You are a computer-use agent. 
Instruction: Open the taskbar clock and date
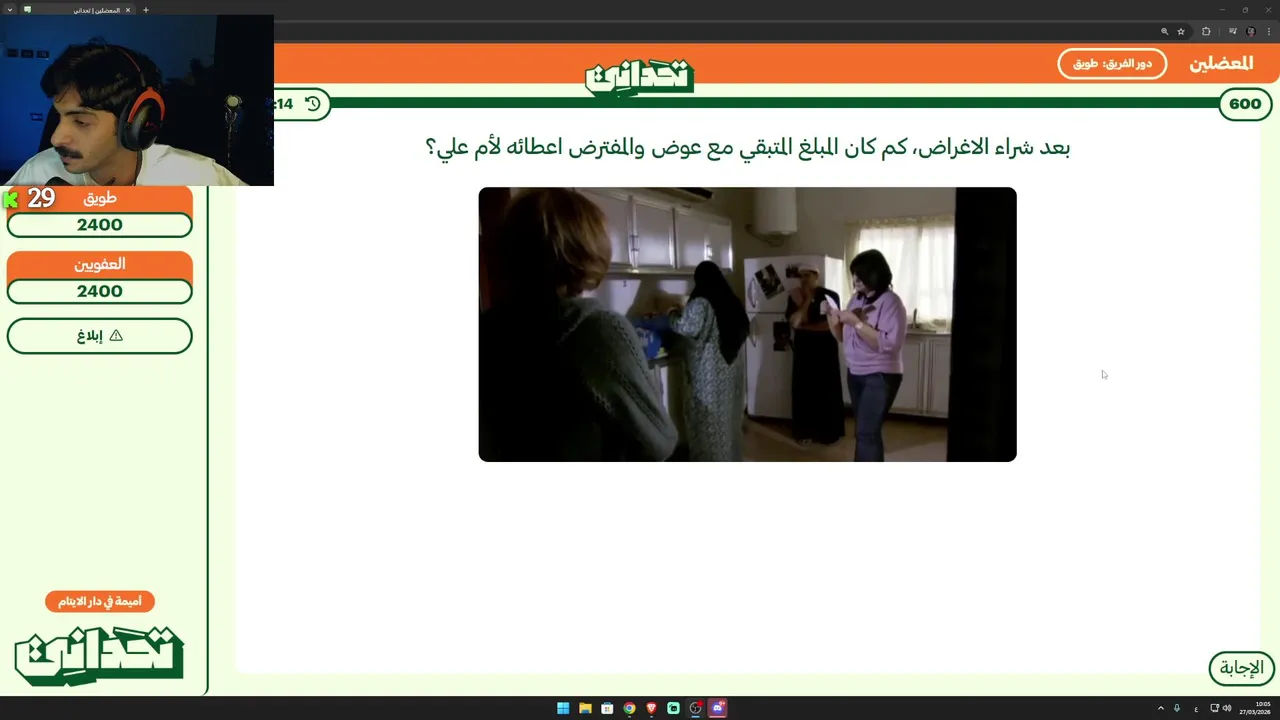[x=1256, y=708]
